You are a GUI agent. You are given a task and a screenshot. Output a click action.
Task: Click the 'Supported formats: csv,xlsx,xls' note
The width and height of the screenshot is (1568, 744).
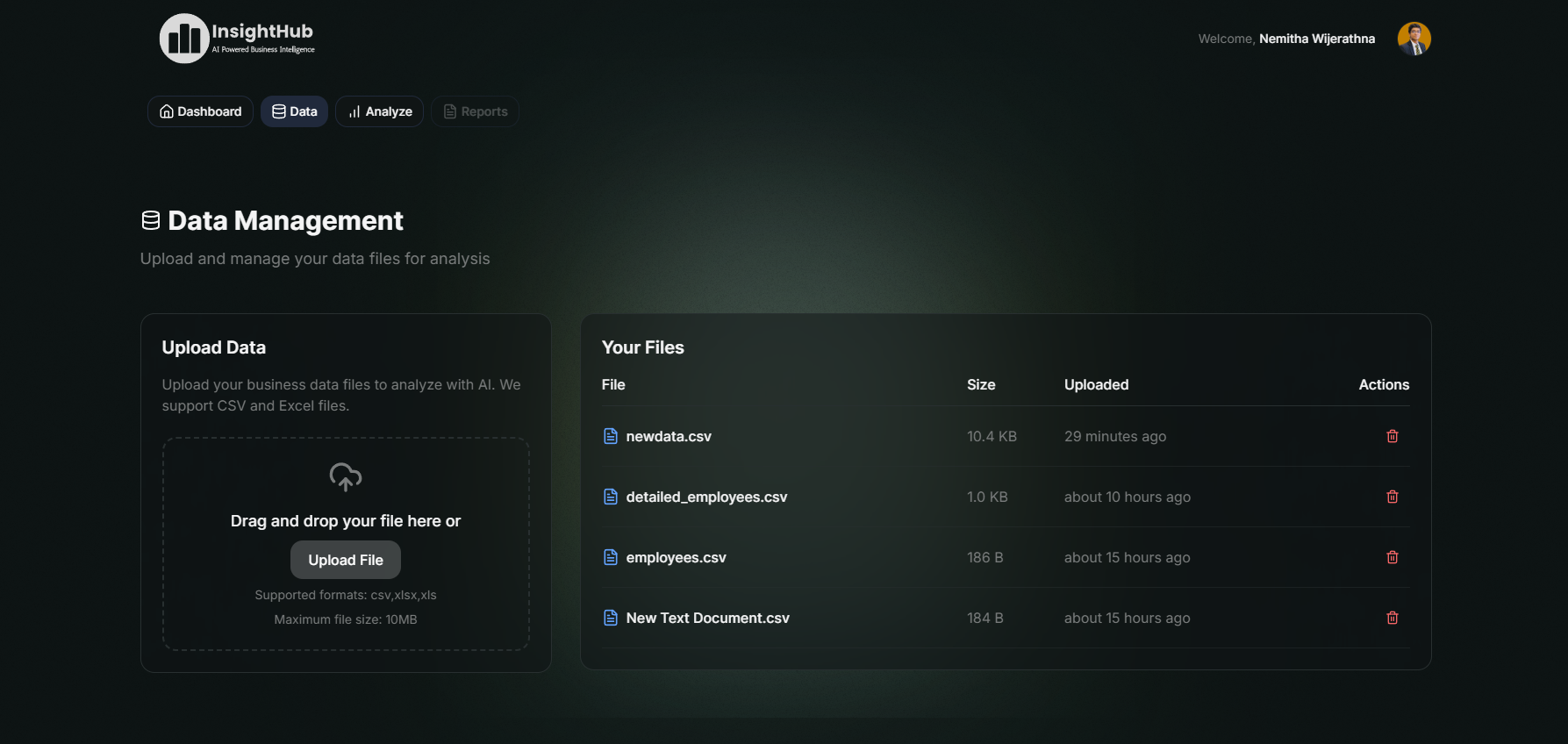pyautogui.click(x=346, y=595)
